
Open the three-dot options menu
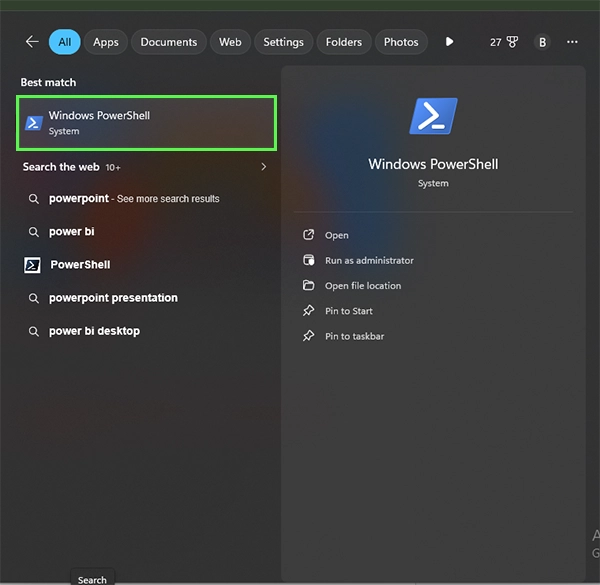[x=572, y=42]
